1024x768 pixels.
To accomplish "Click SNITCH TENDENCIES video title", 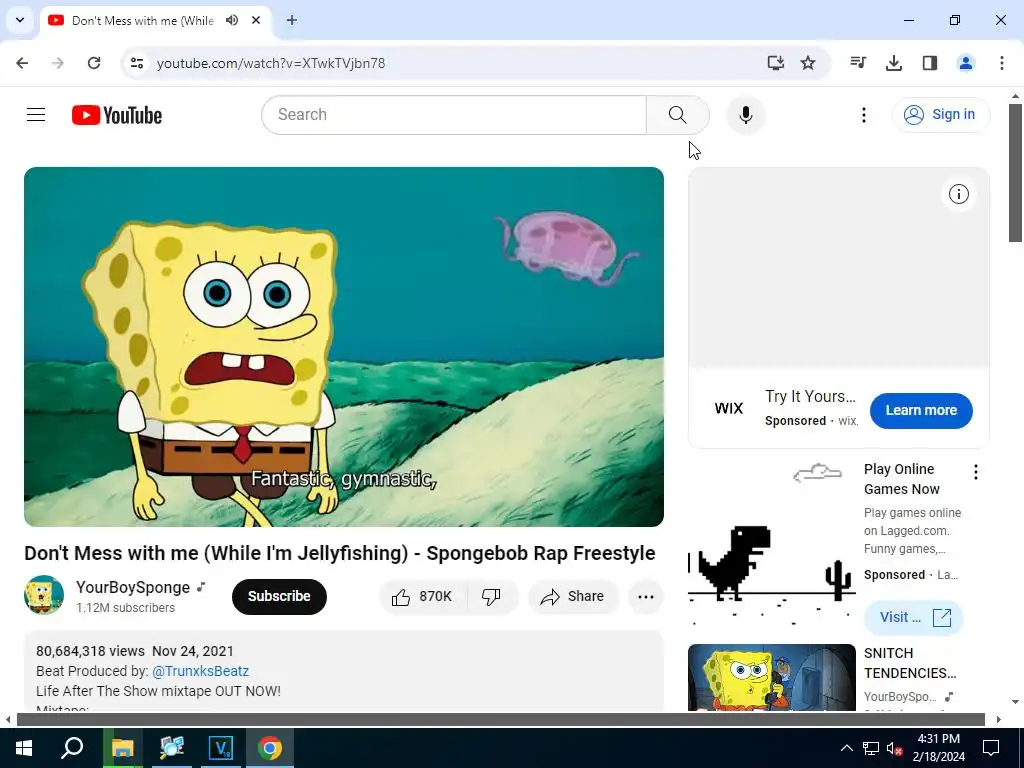I will coord(910,663).
